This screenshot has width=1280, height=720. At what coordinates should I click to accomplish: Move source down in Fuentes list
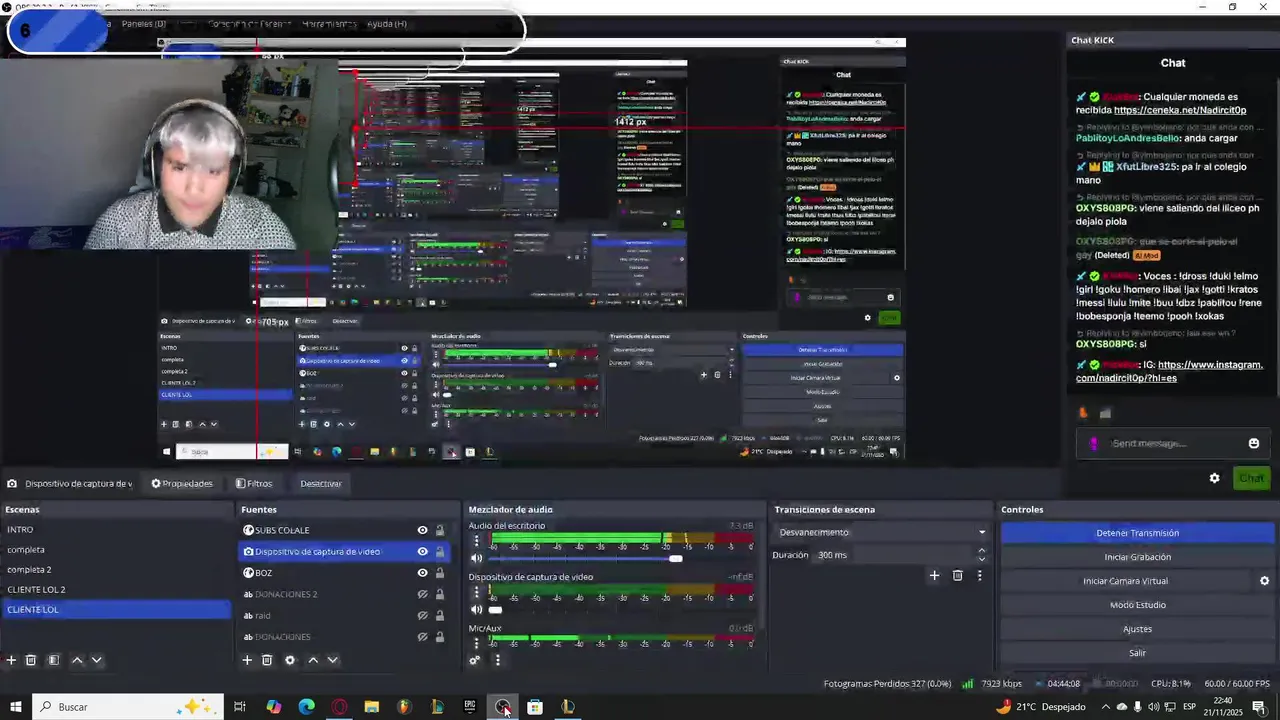(x=333, y=660)
